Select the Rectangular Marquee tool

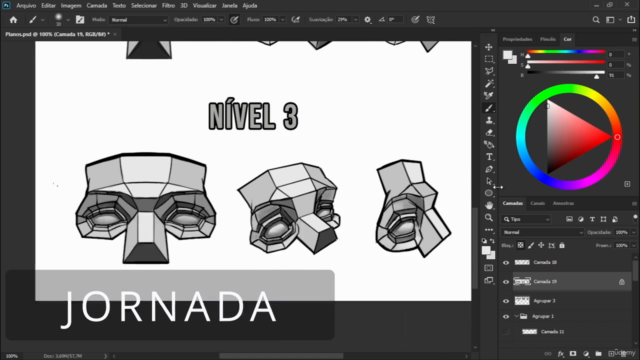tap(489, 59)
